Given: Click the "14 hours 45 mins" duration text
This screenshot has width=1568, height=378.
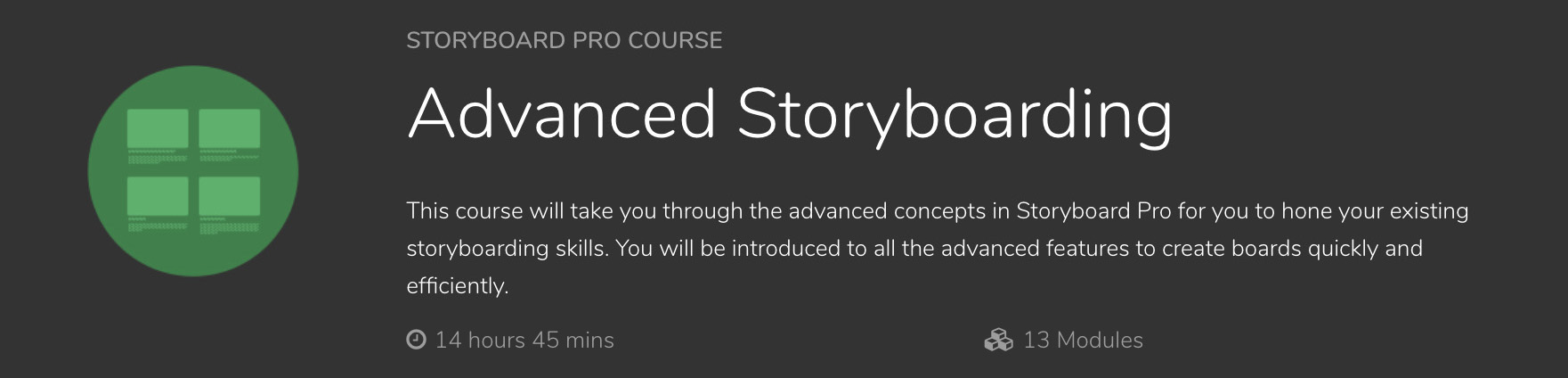Looking at the screenshot, I should point(524,340).
